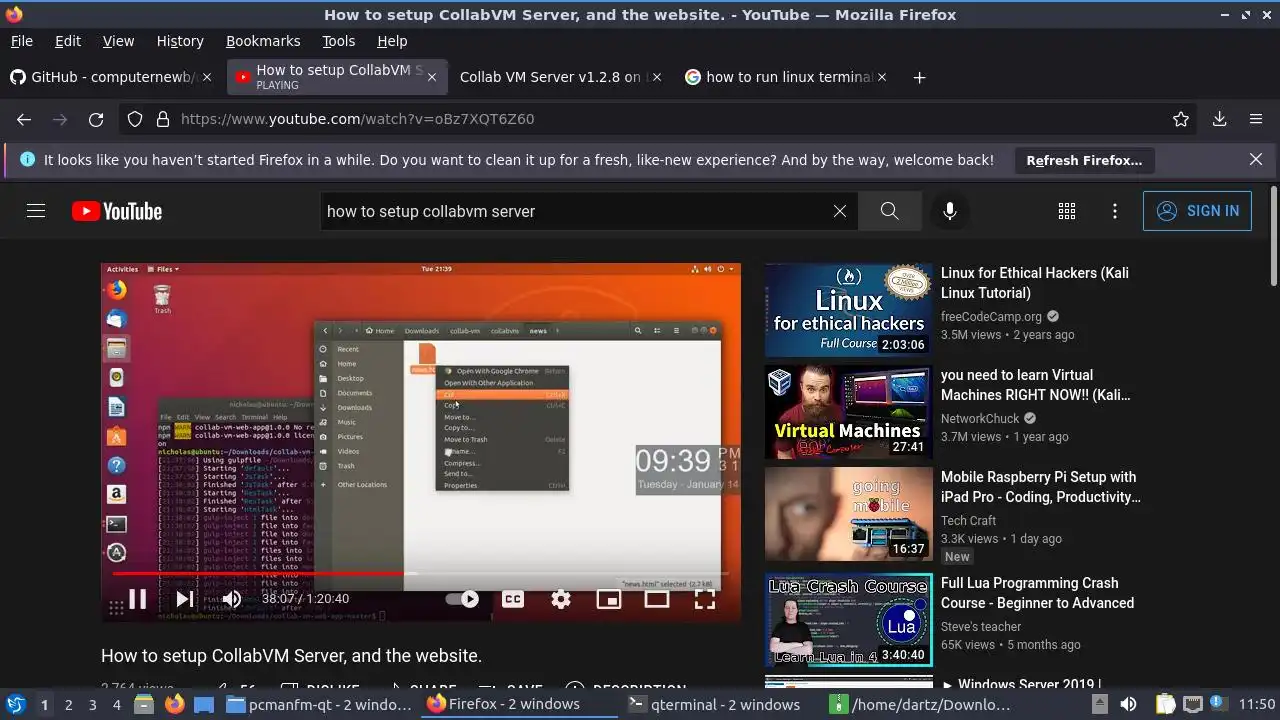Switch to the GitHub computernewb tab
This screenshot has height=720, width=1280.
tap(112, 77)
